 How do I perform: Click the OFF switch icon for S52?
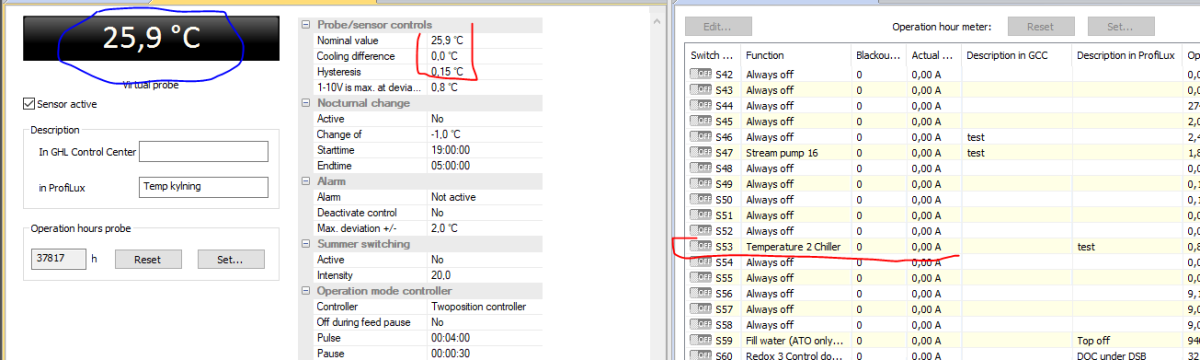point(700,231)
